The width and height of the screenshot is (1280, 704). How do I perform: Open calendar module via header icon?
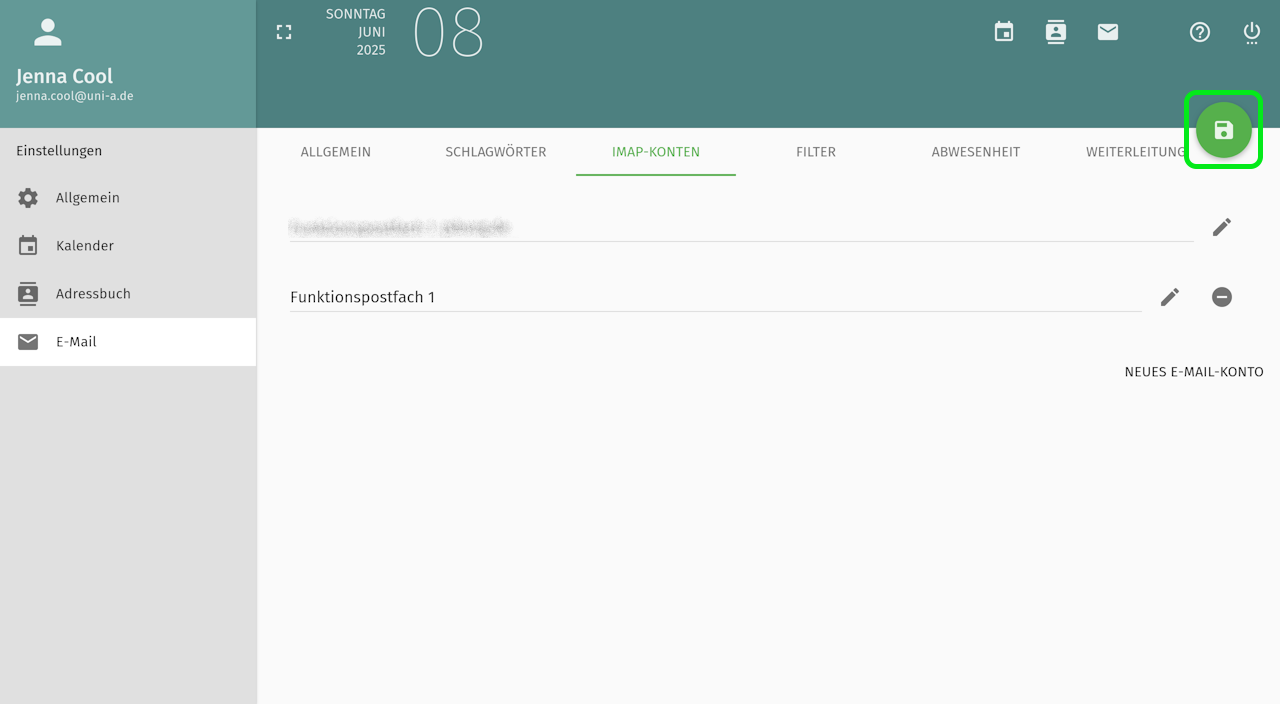1004,32
